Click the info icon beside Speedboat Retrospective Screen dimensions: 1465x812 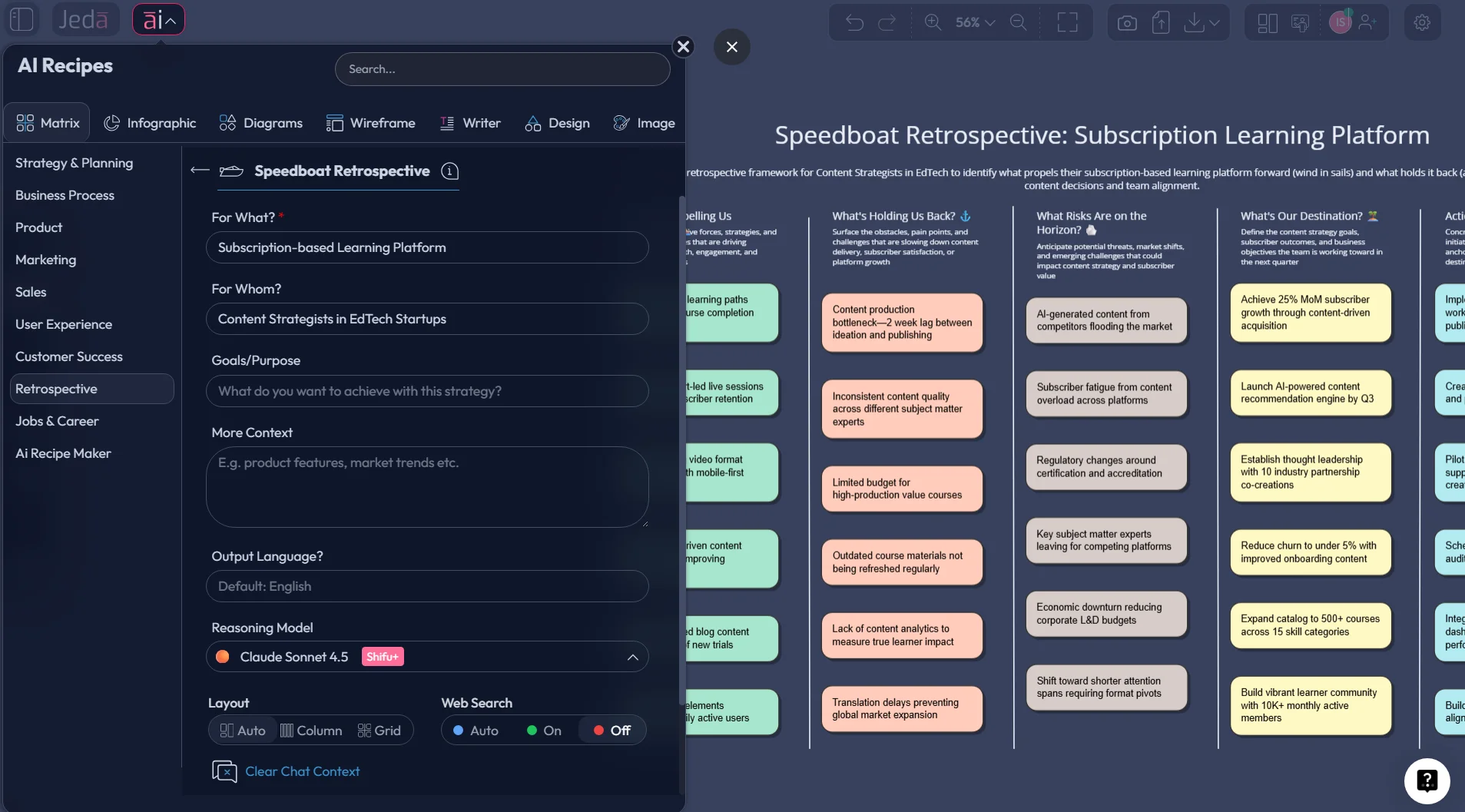(450, 171)
